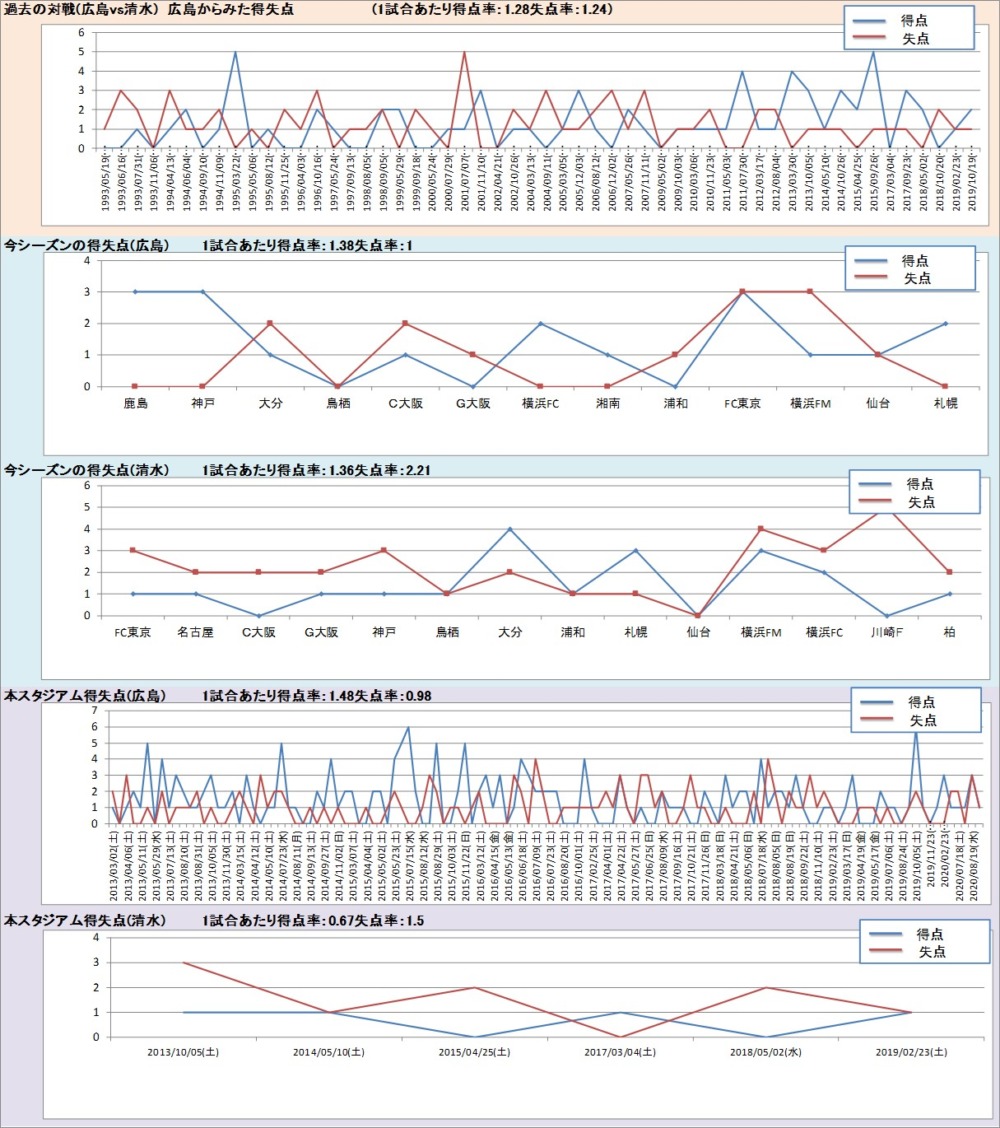Click red 失点 legend line in 本スタジアム(清水) chart
The image size is (1000, 1128).
pyautogui.click(x=887, y=952)
